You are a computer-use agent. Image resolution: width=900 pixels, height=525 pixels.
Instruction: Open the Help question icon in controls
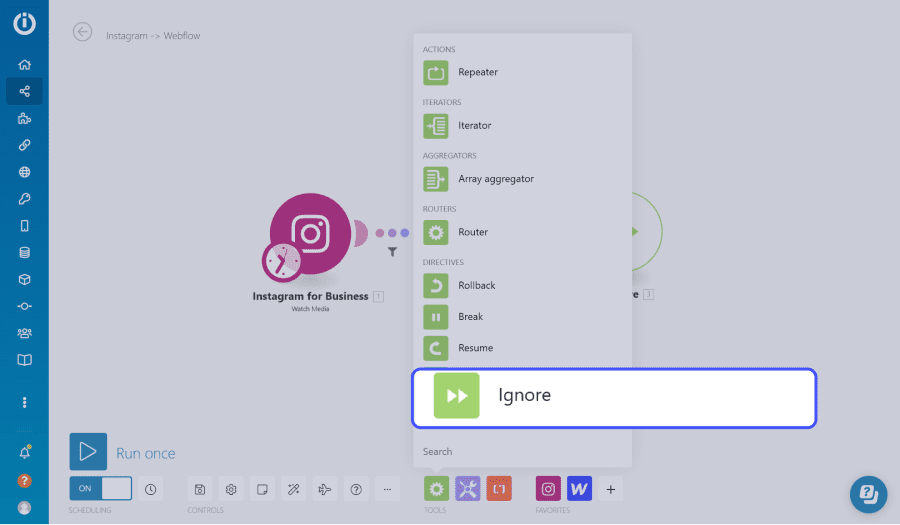pyautogui.click(x=356, y=489)
